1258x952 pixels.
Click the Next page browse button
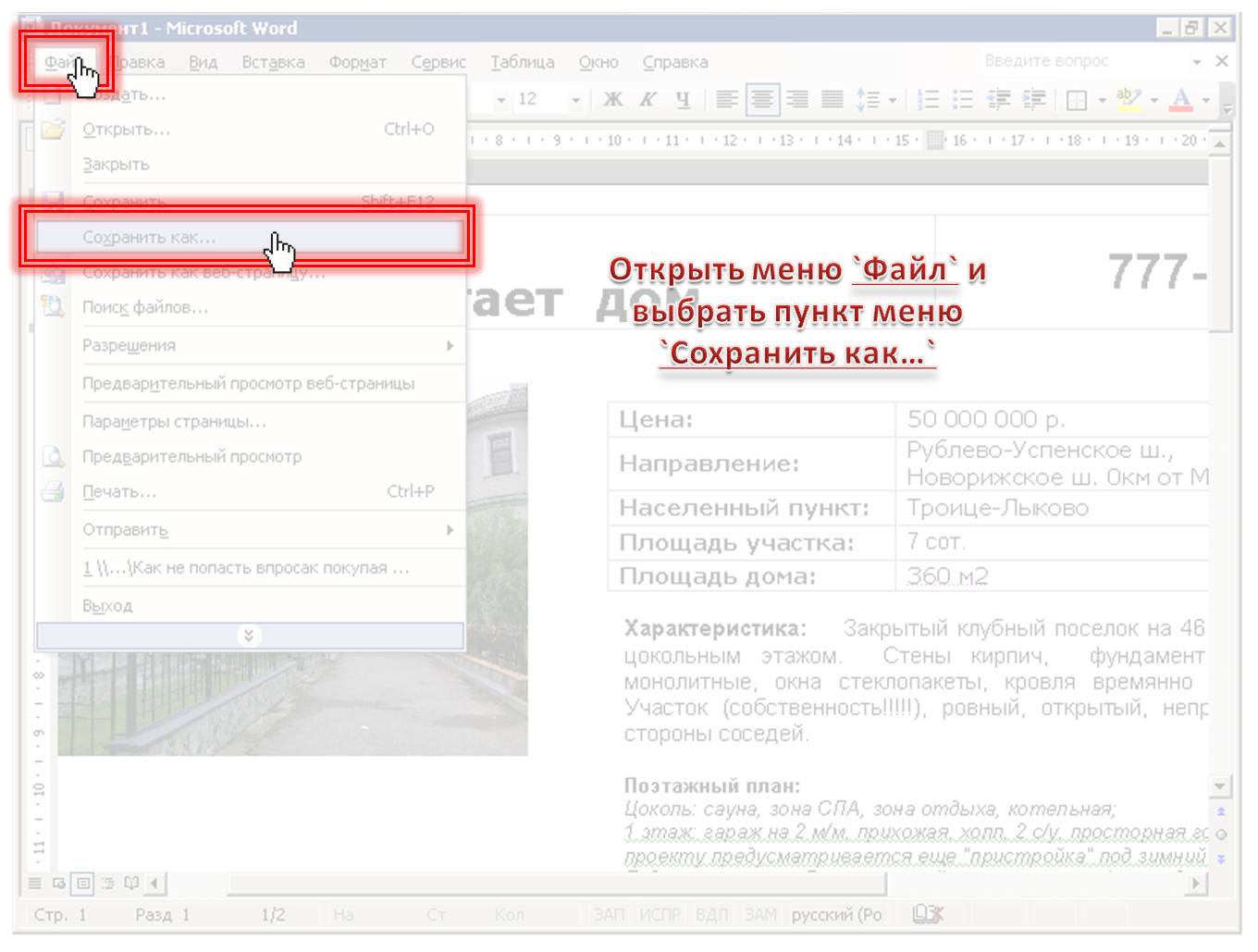point(1221,859)
